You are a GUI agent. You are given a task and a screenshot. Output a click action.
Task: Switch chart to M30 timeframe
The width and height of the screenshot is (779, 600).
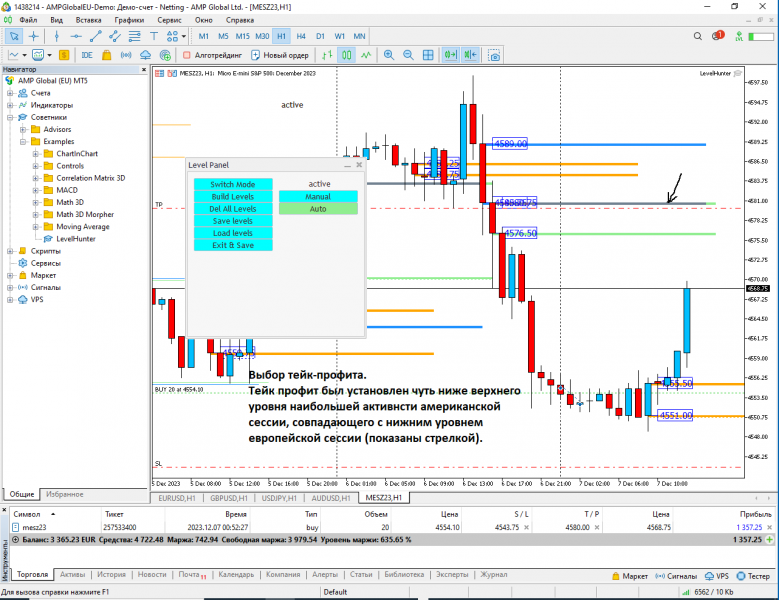tap(262, 36)
